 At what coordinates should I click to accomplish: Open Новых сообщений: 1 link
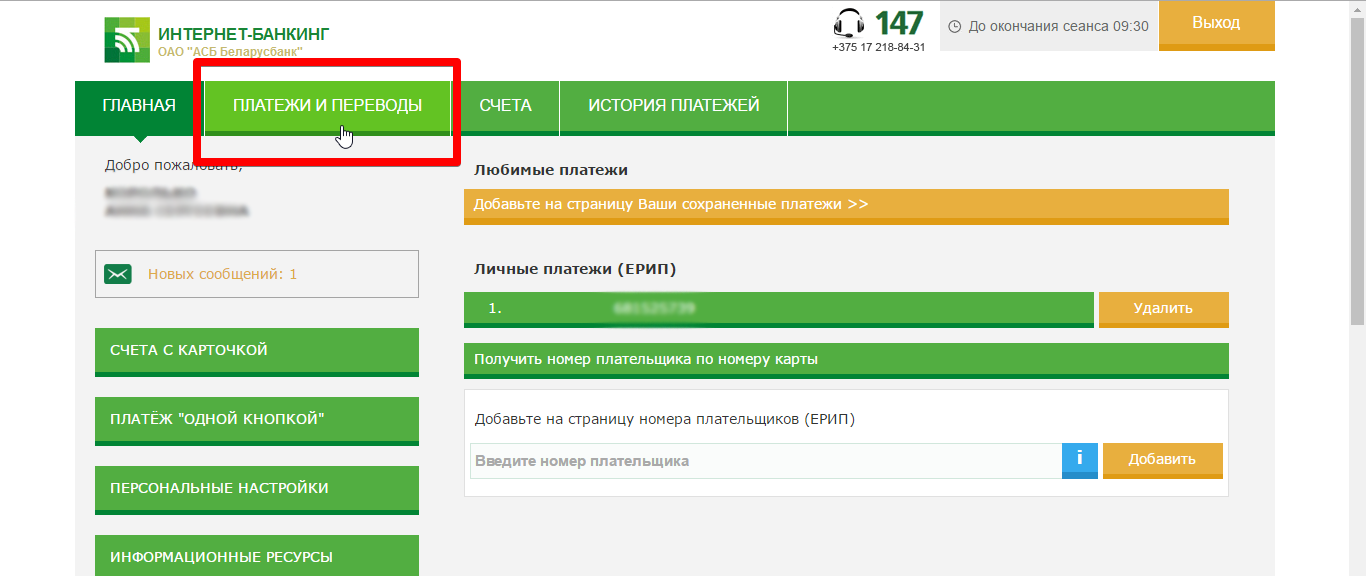(222, 274)
